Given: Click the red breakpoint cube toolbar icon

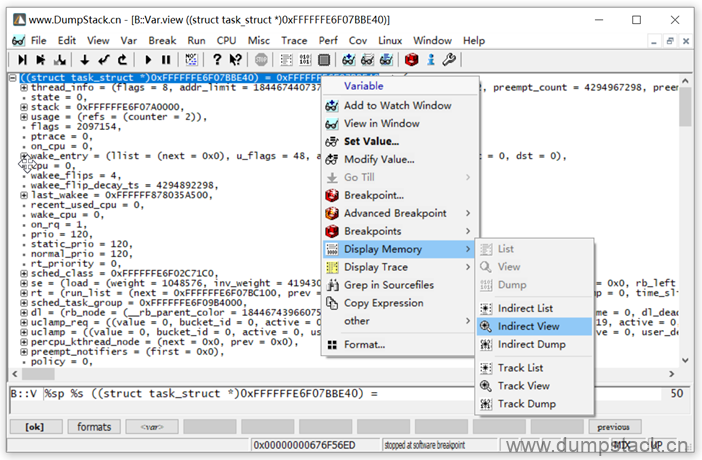Looking at the screenshot, I should [411, 60].
